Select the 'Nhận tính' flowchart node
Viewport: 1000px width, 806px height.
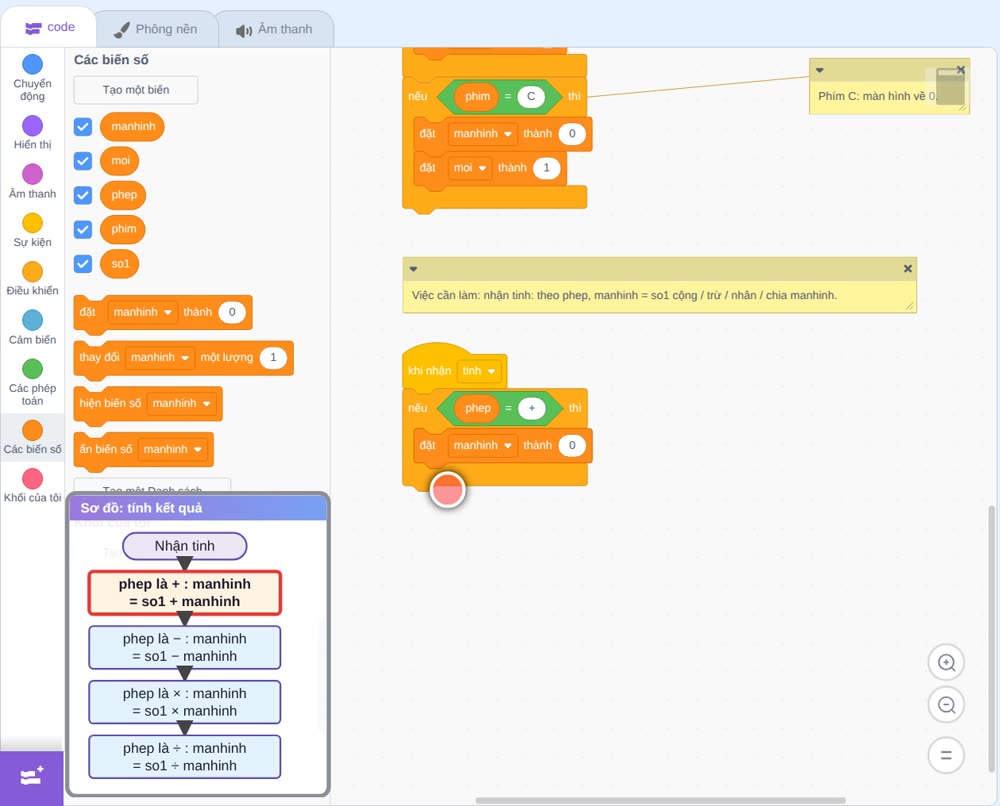click(184, 546)
